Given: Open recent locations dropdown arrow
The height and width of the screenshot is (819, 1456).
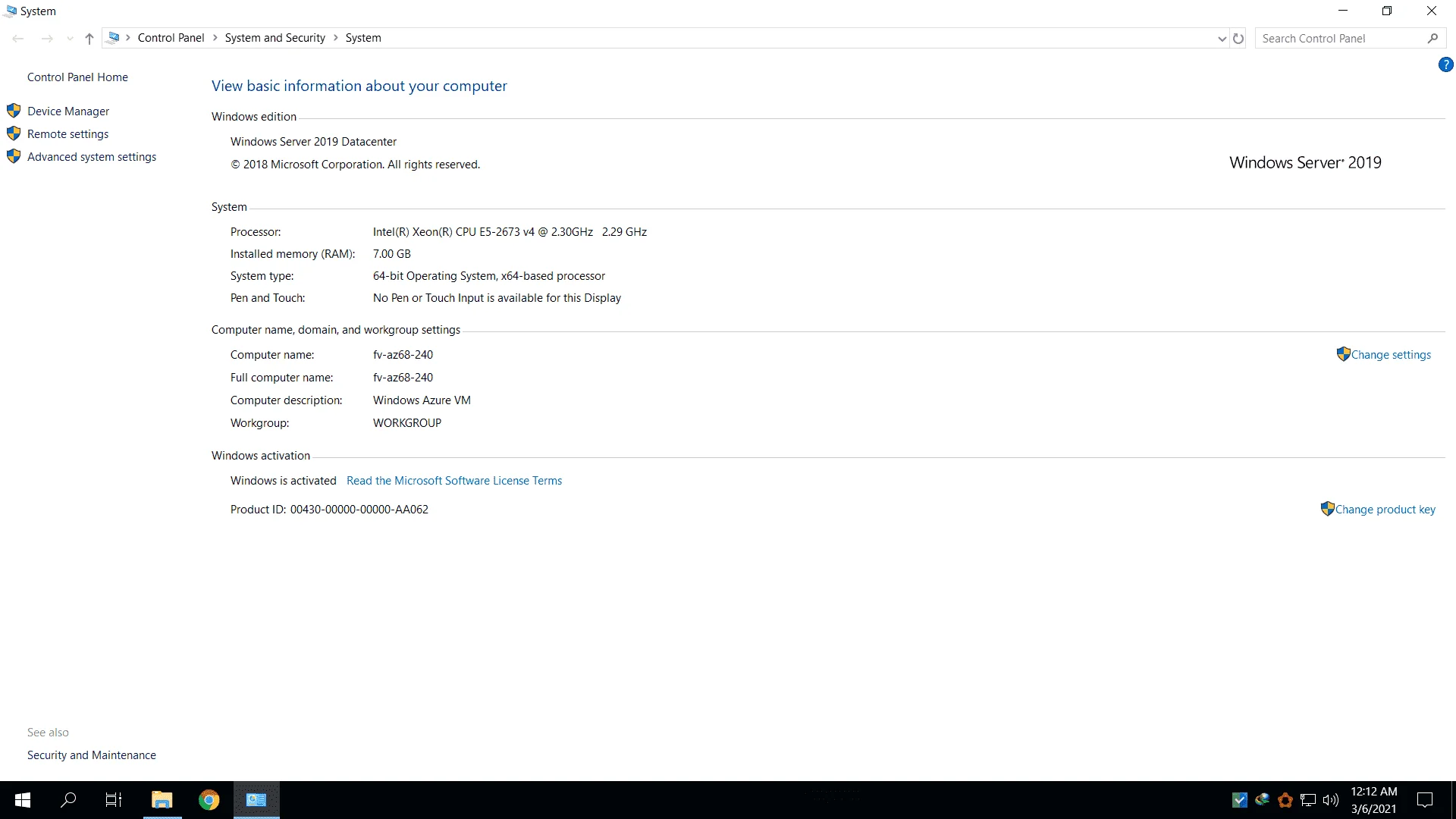Looking at the screenshot, I should [x=70, y=39].
